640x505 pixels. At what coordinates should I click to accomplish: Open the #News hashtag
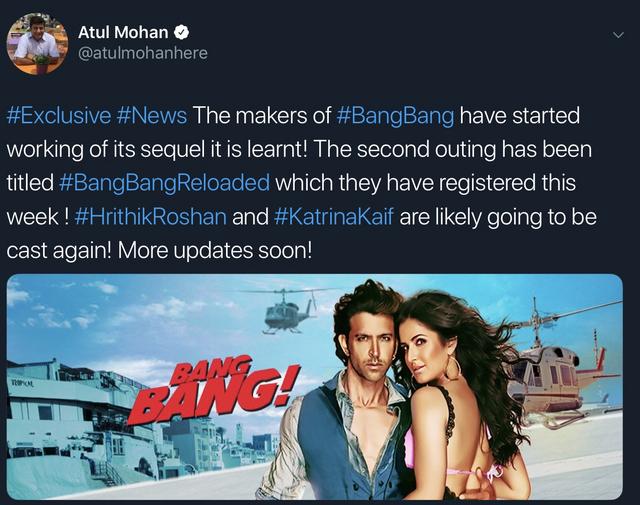[x=152, y=116]
